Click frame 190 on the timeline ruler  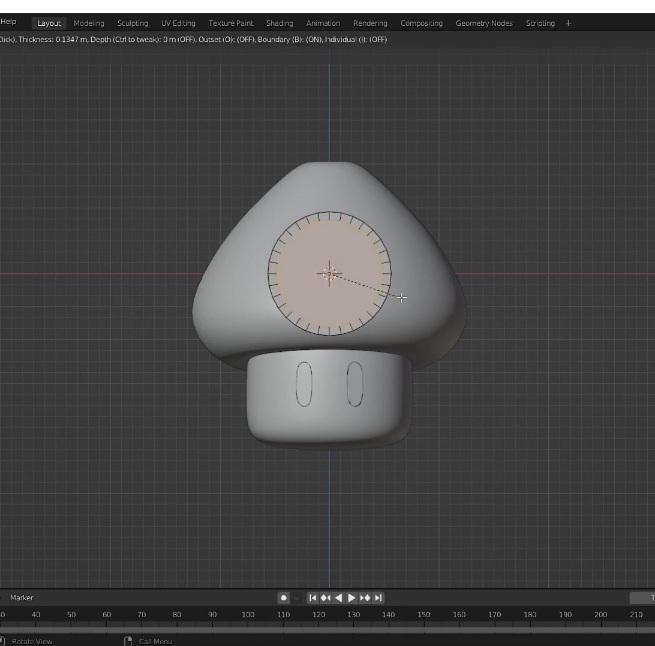(565, 614)
